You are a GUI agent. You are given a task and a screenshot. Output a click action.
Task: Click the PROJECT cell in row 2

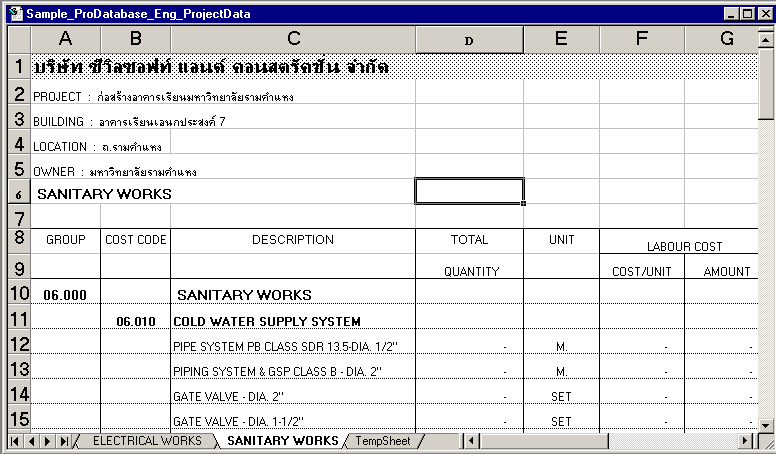click(x=163, y=97)
